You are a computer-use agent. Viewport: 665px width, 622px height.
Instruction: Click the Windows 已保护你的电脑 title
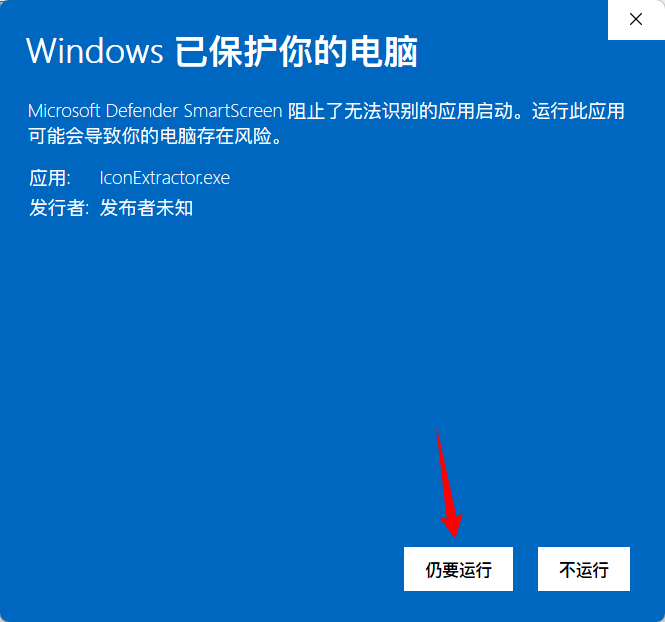[x=222, y=51]
